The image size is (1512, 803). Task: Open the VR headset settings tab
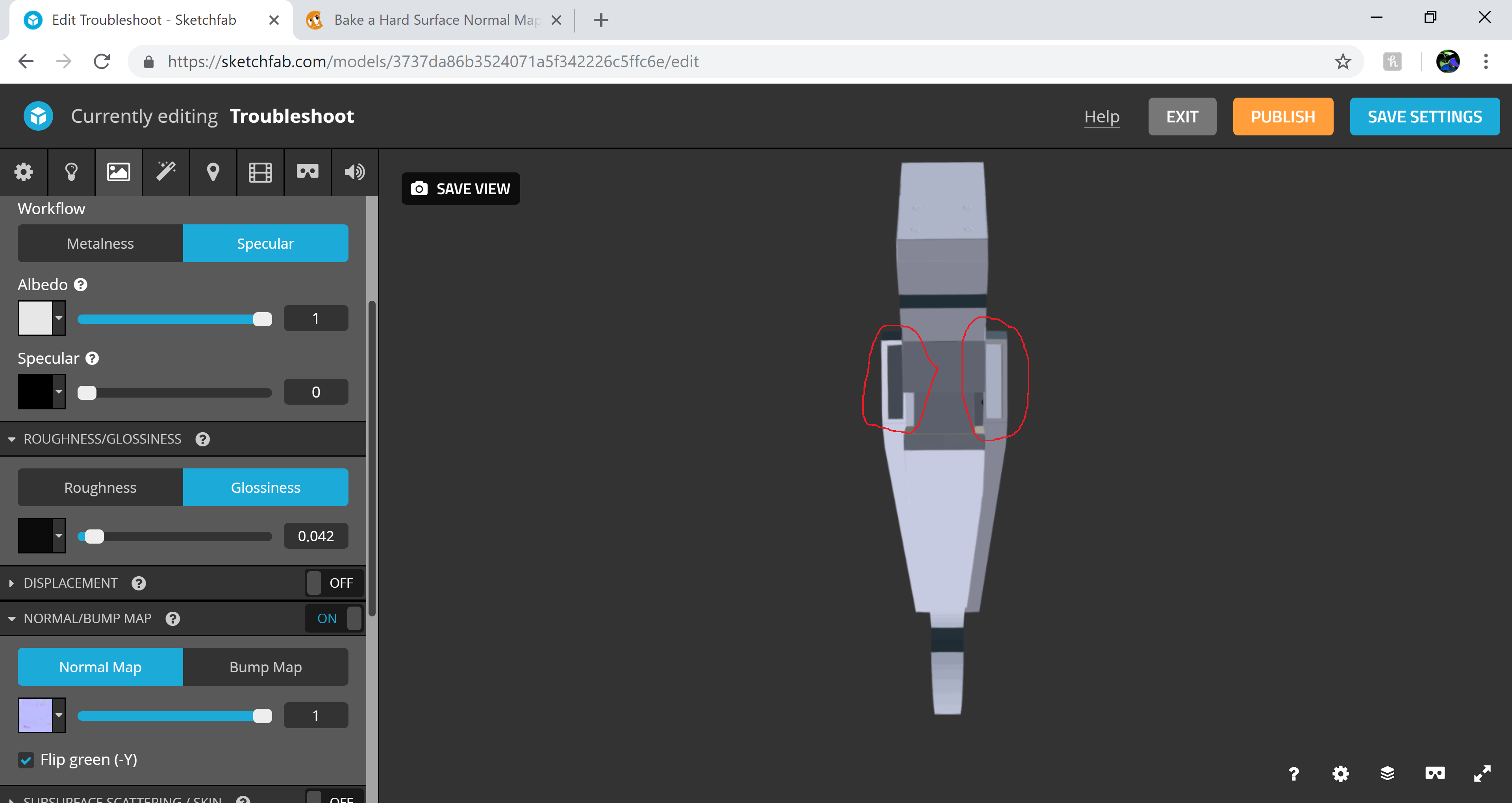point(308,172)
